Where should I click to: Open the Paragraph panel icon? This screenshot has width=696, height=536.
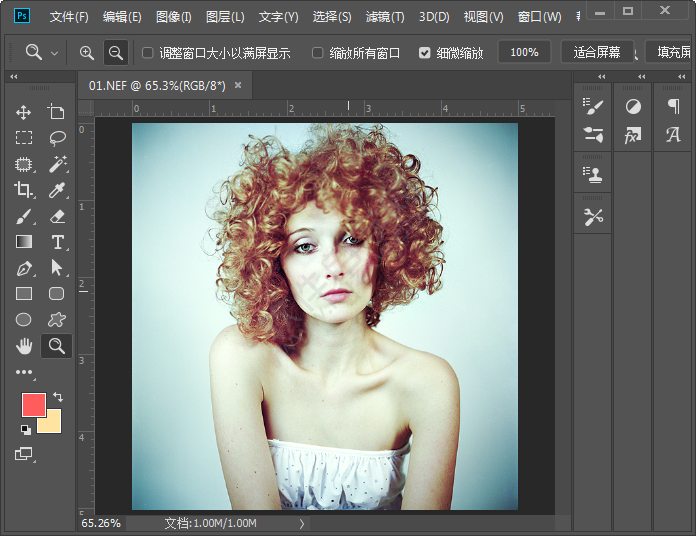tap(673, 106)
